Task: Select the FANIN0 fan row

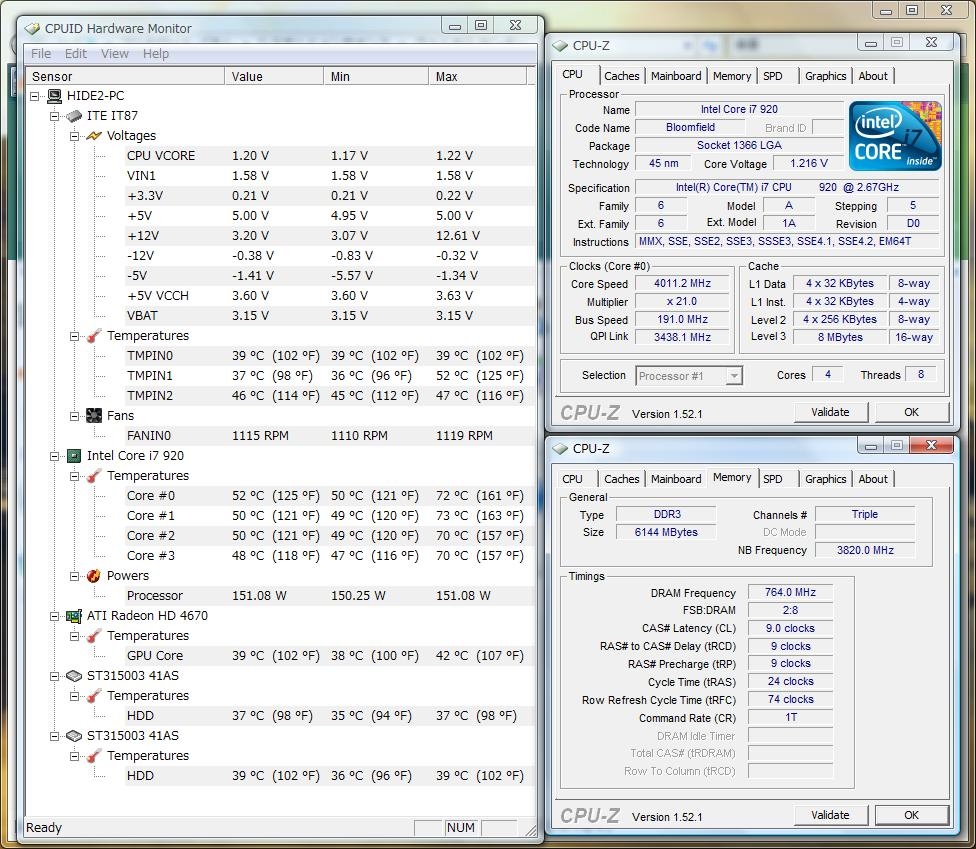Action: [x=330, y=436]
